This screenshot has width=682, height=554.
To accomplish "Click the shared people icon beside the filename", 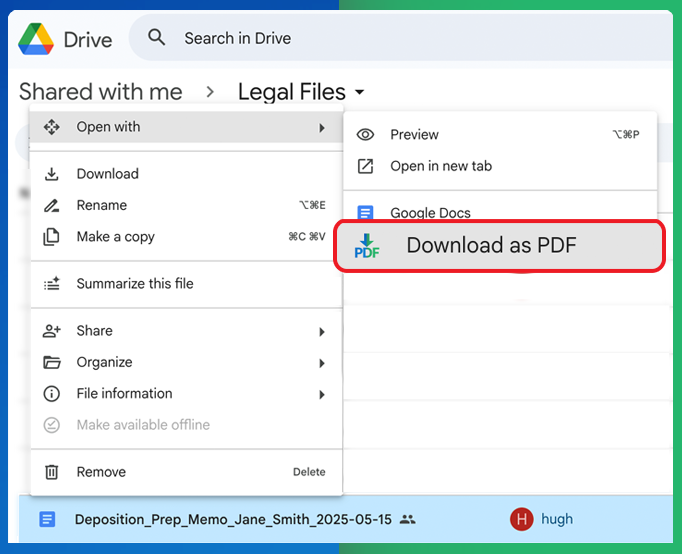I will (407, 520).
